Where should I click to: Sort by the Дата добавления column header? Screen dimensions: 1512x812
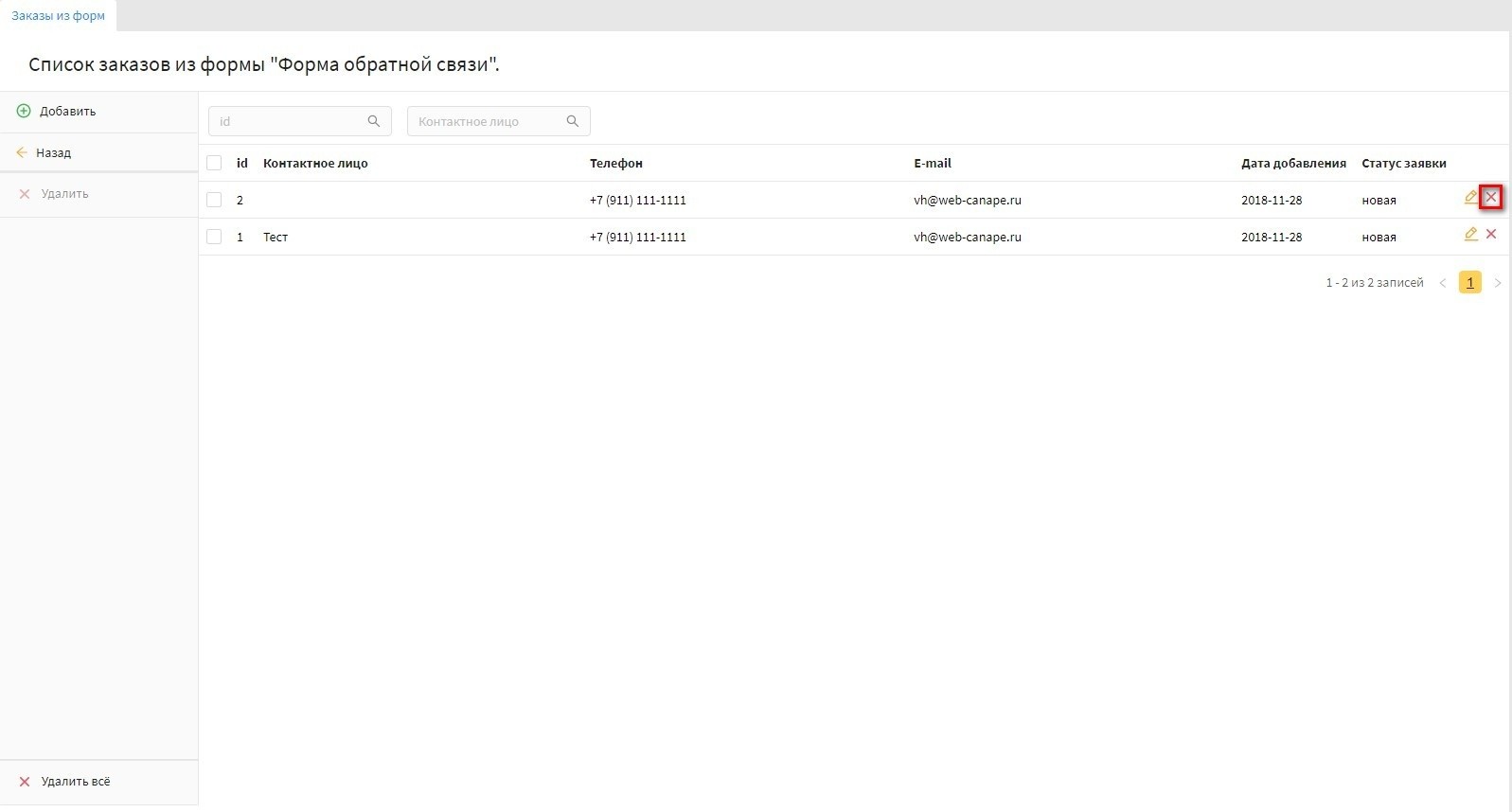(x=1292, y=163)
